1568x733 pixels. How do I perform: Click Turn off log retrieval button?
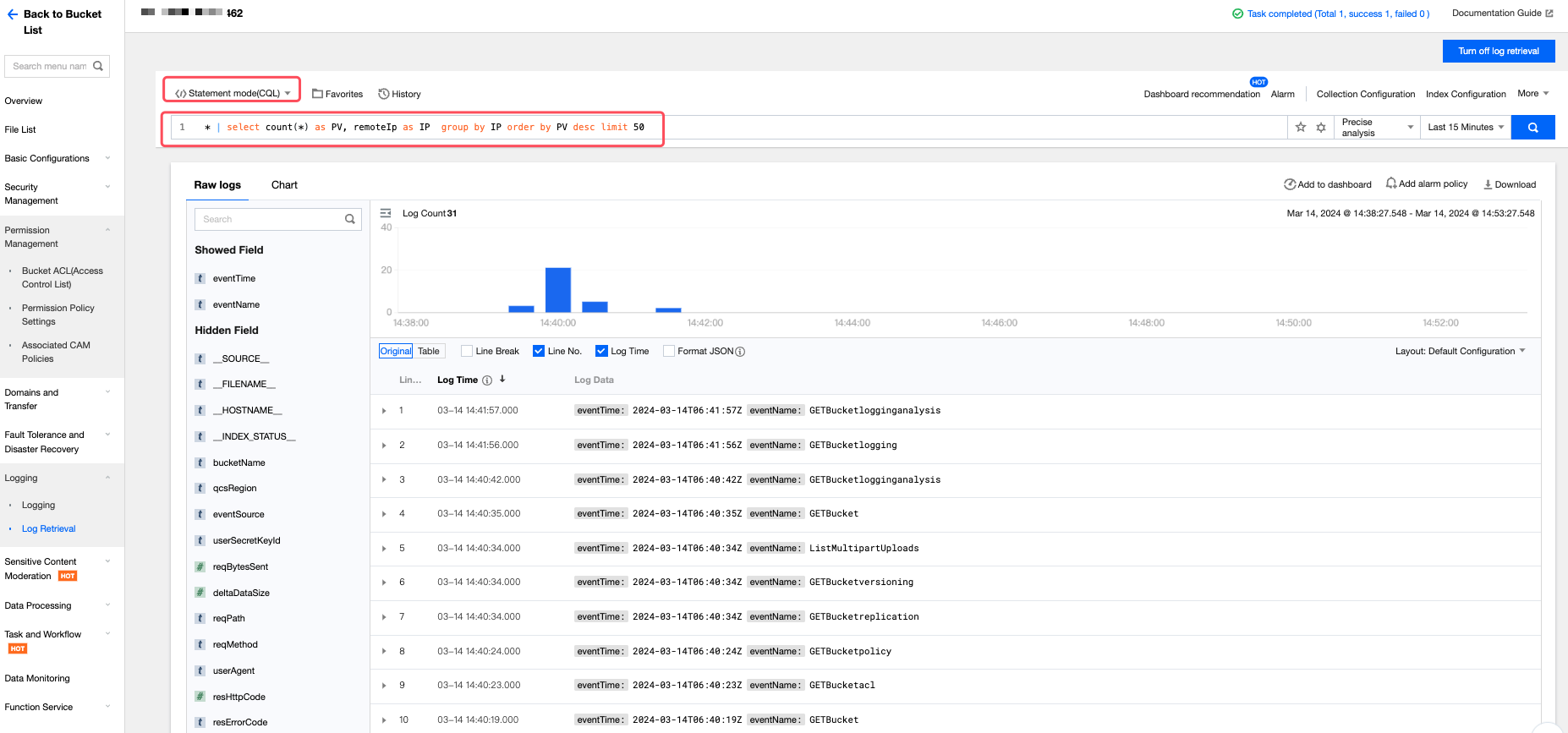1498,51
